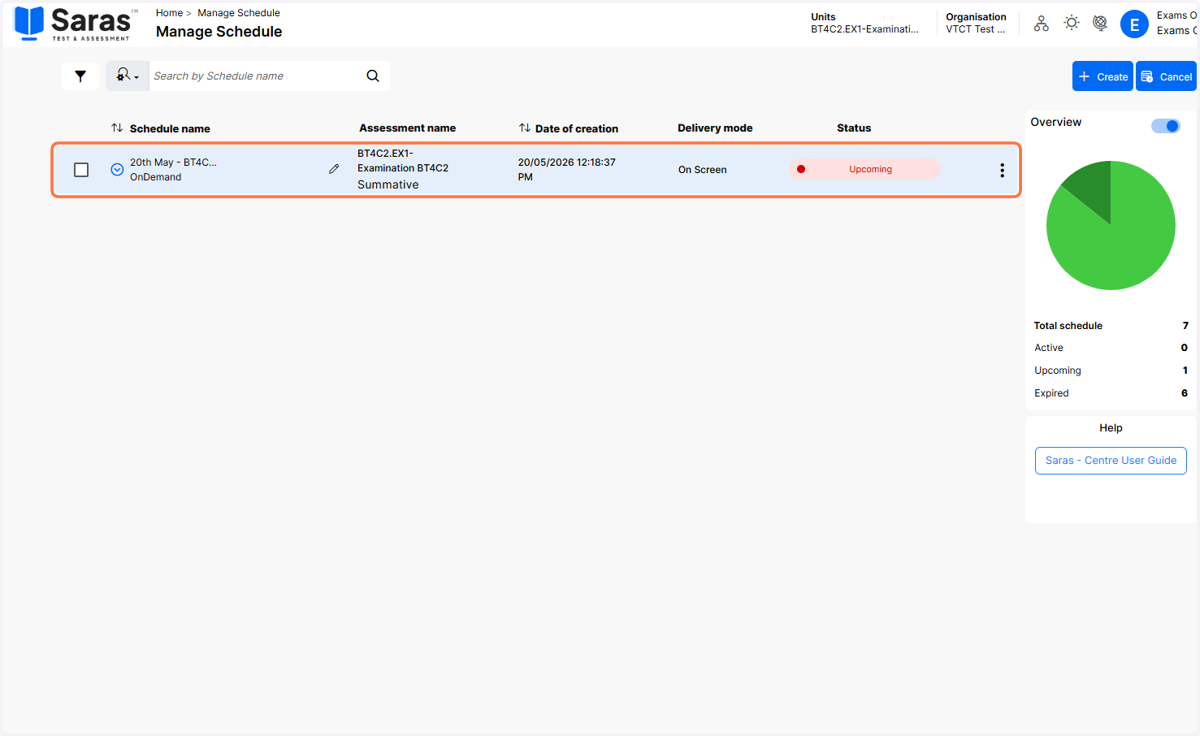This screenshot has width=1200, height=736.
Task: Expand the 20th May schedule row chevron
Action: pos(117,170)
